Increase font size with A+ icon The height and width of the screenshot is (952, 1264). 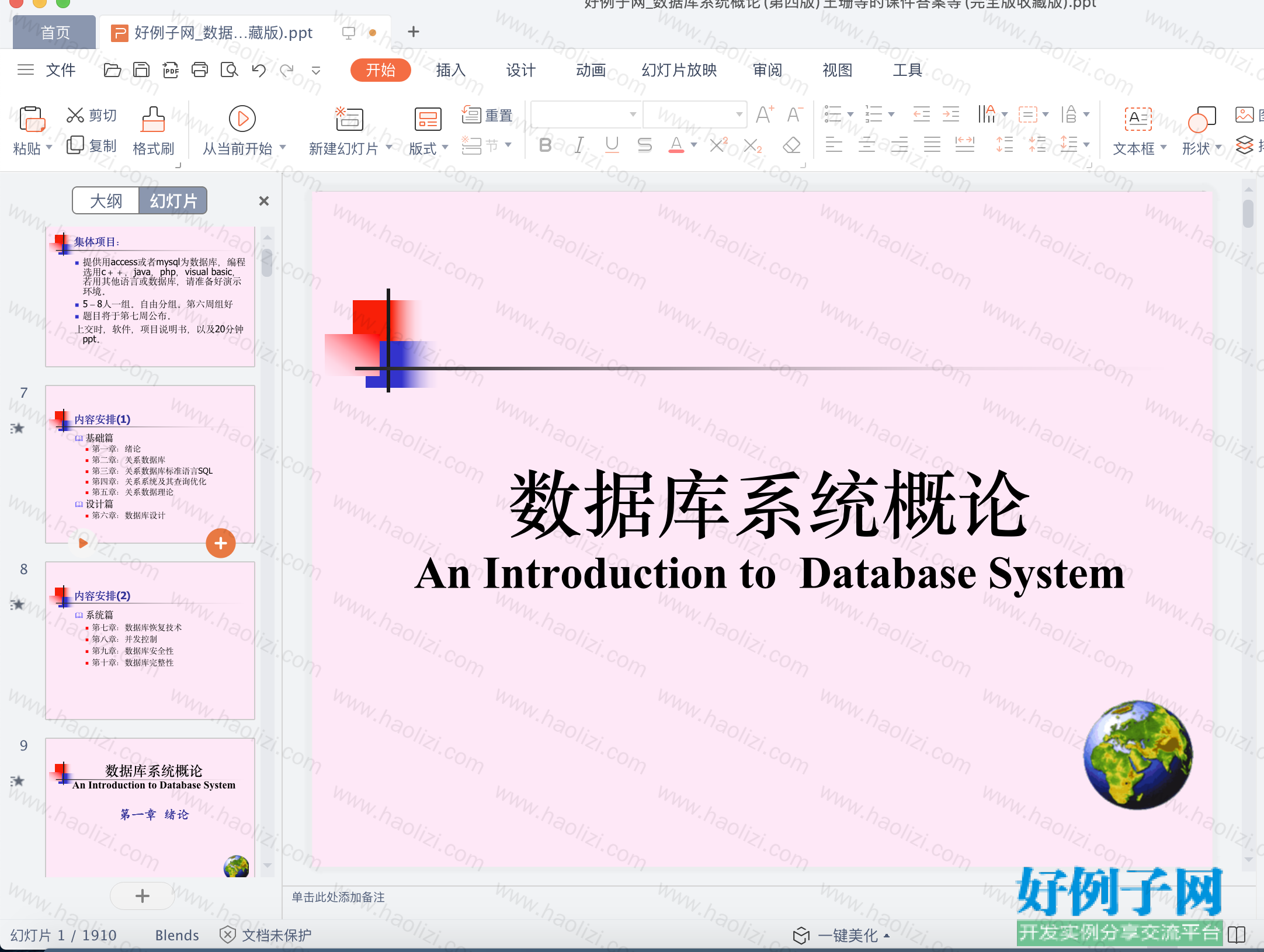coord(765,114)
